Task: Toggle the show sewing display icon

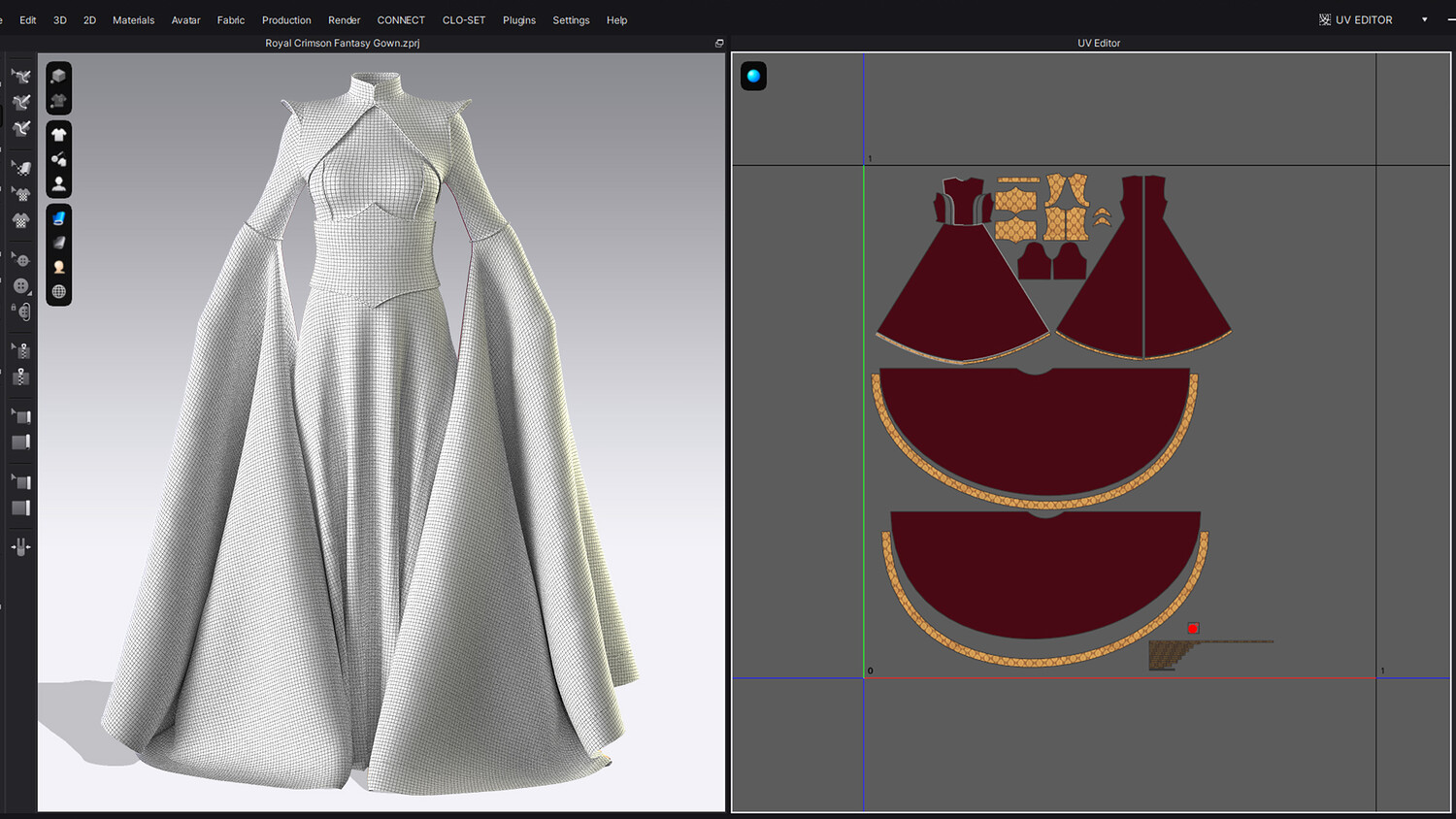Action: pyautogui.click(x=59, y=159)
